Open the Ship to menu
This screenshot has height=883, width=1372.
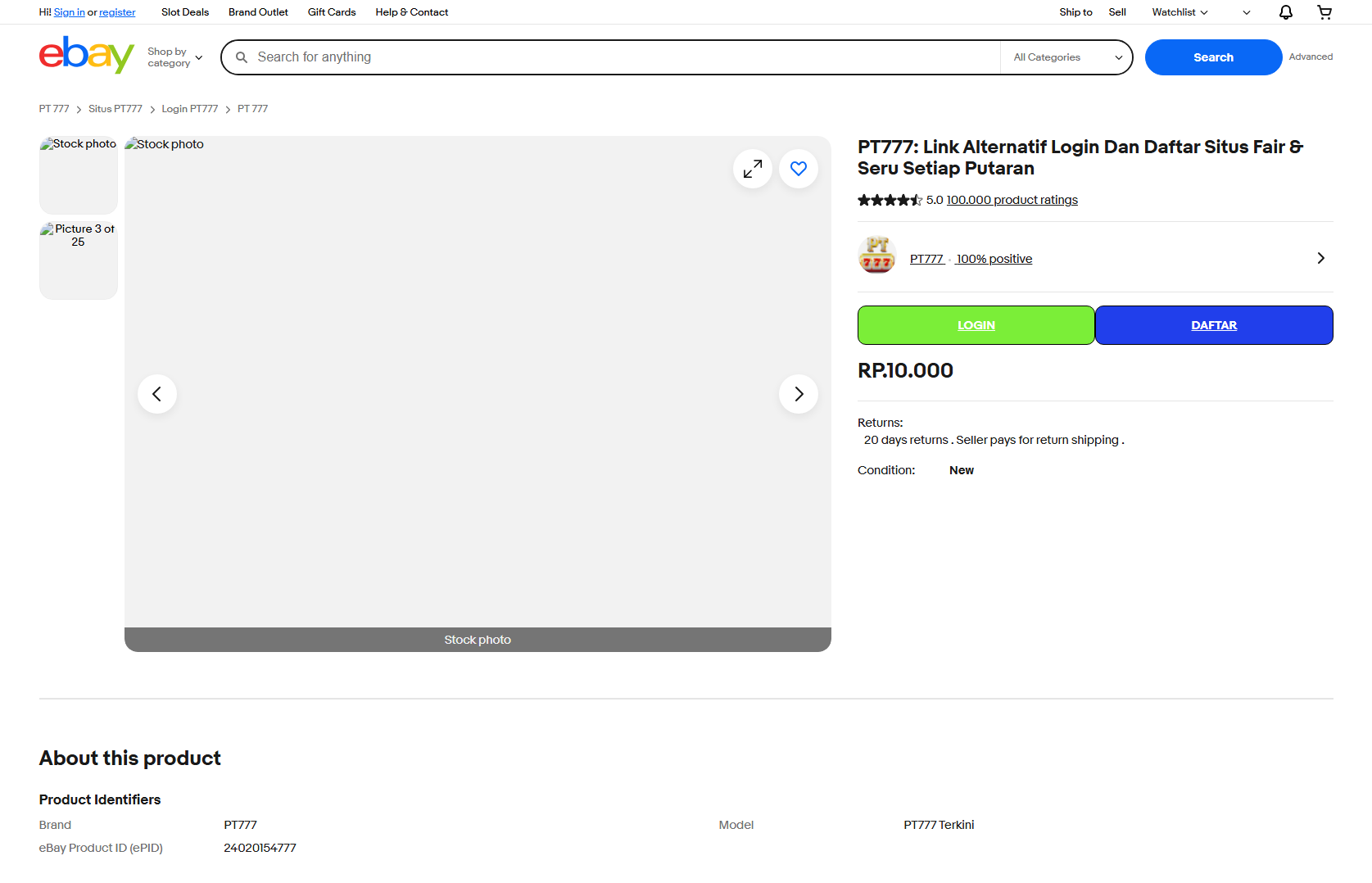(1075, 12)
